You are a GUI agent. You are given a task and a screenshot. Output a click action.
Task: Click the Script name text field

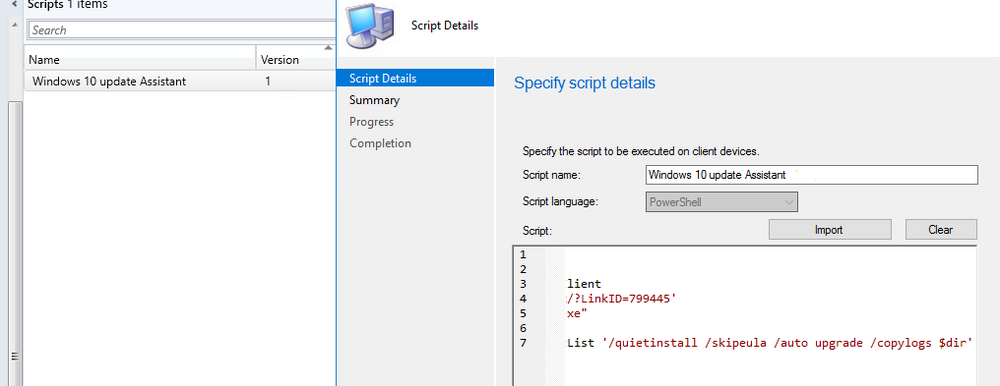811,175
